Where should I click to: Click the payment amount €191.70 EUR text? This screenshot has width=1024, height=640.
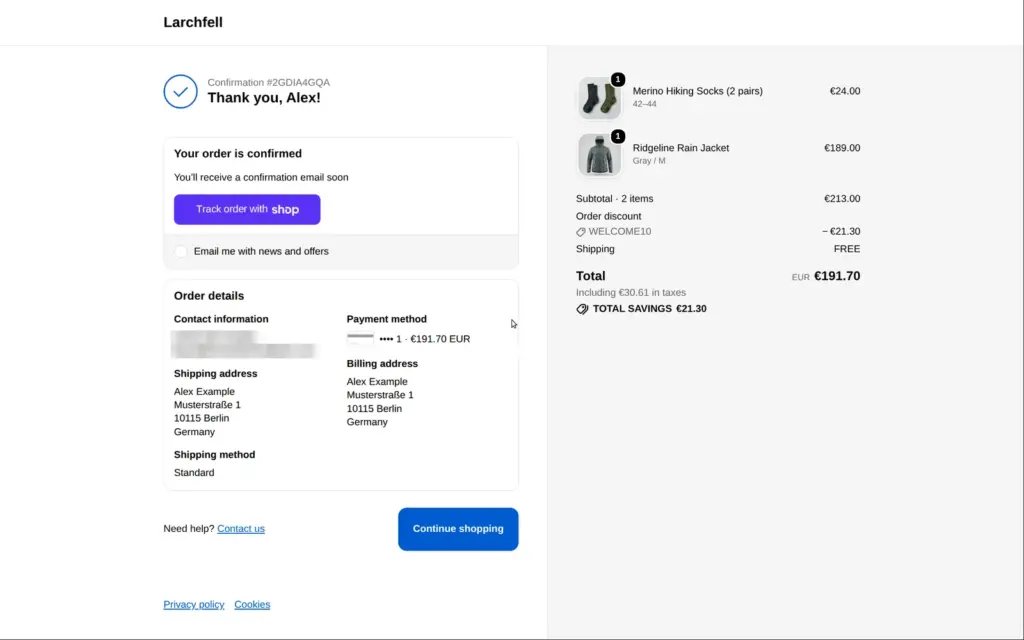click(x=440, y=339)
